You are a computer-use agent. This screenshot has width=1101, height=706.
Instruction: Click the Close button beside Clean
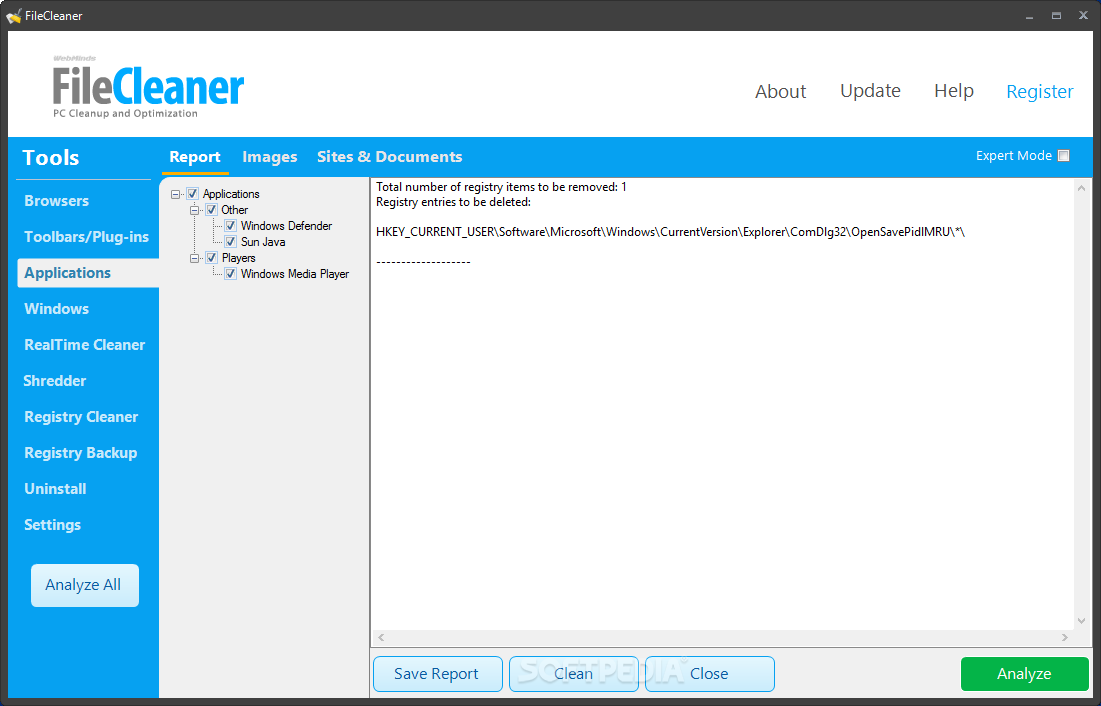coord(710,674)
